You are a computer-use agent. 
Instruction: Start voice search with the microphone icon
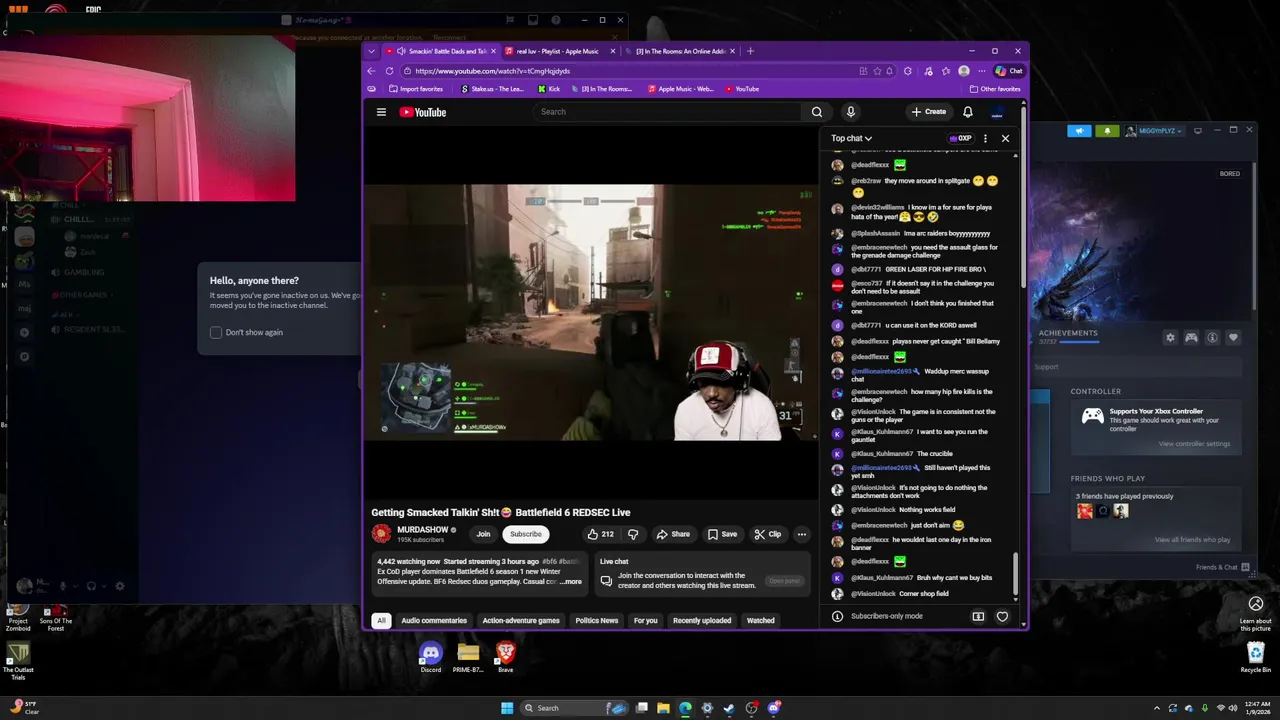tap(850, 112)
